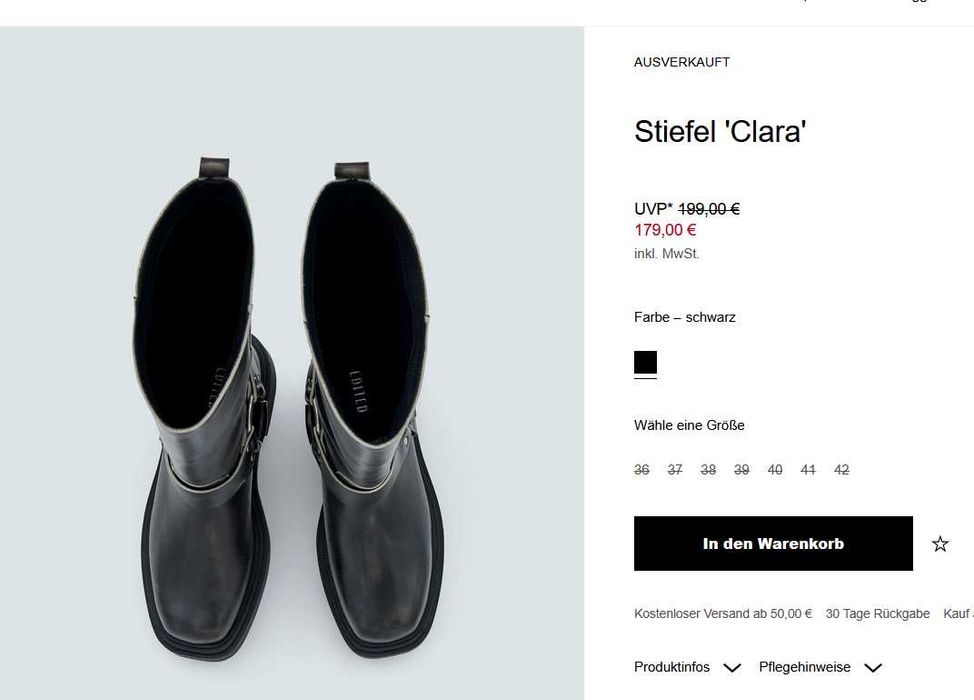This screenshot has height=700, width=974.
Task: Add boots to wishlist with star icon
Action: coord(940,544)
